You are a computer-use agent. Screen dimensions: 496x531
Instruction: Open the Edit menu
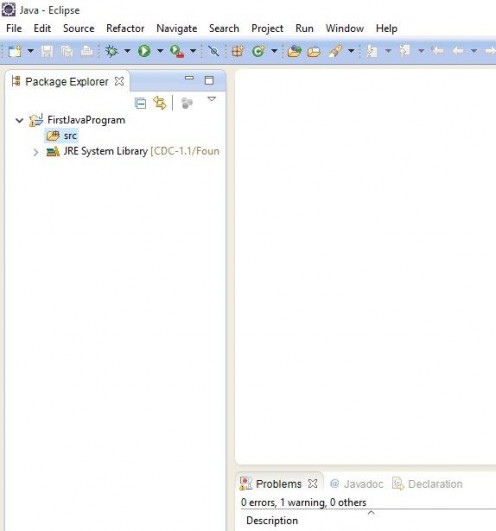42,28
